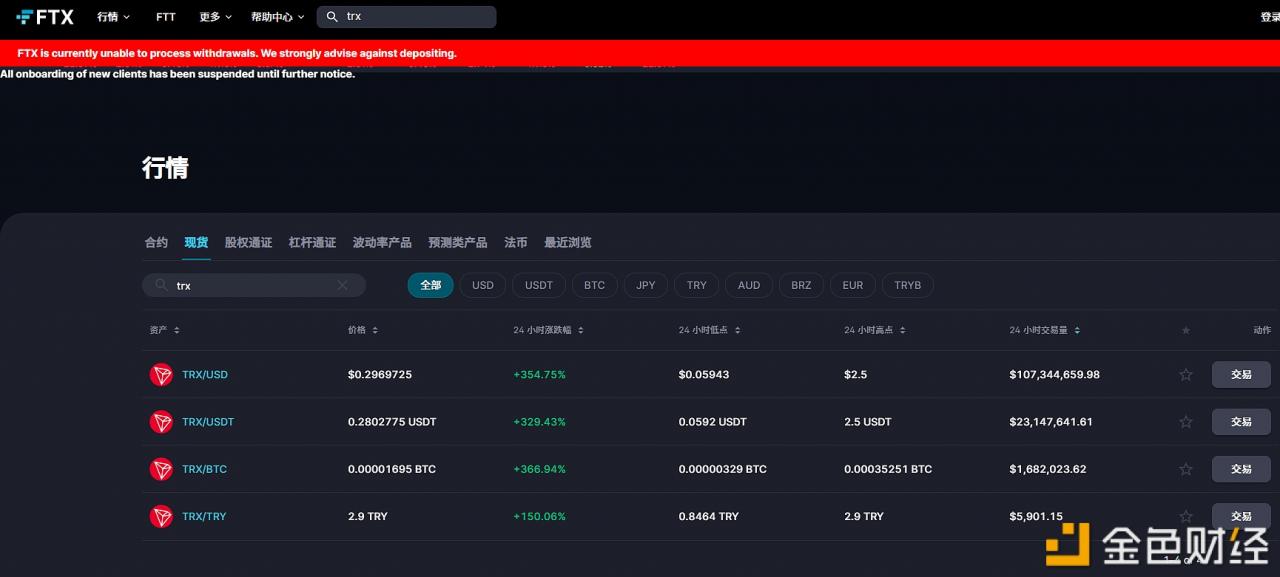Favorite the TRX/USDT pair star
1280x577 pixels.
[x=1186, y=422]
